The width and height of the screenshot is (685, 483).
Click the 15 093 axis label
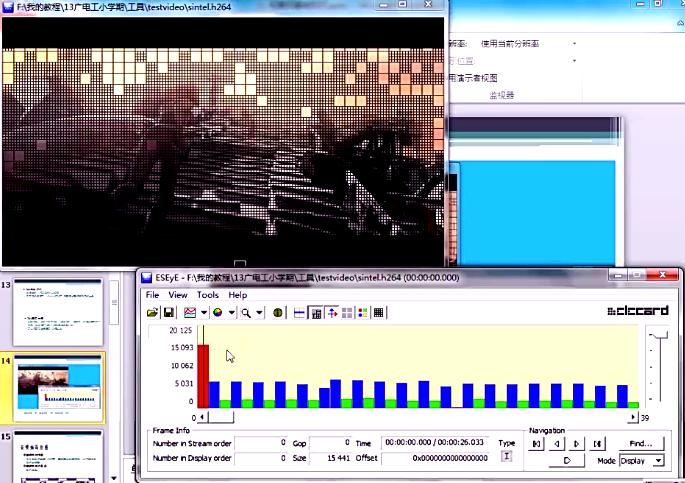(x=182, y=348)
